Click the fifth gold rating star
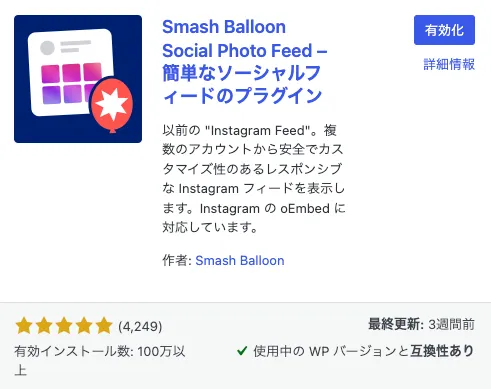Image resolution: width=491 pixels, height=389 pixels. (104, 326)
